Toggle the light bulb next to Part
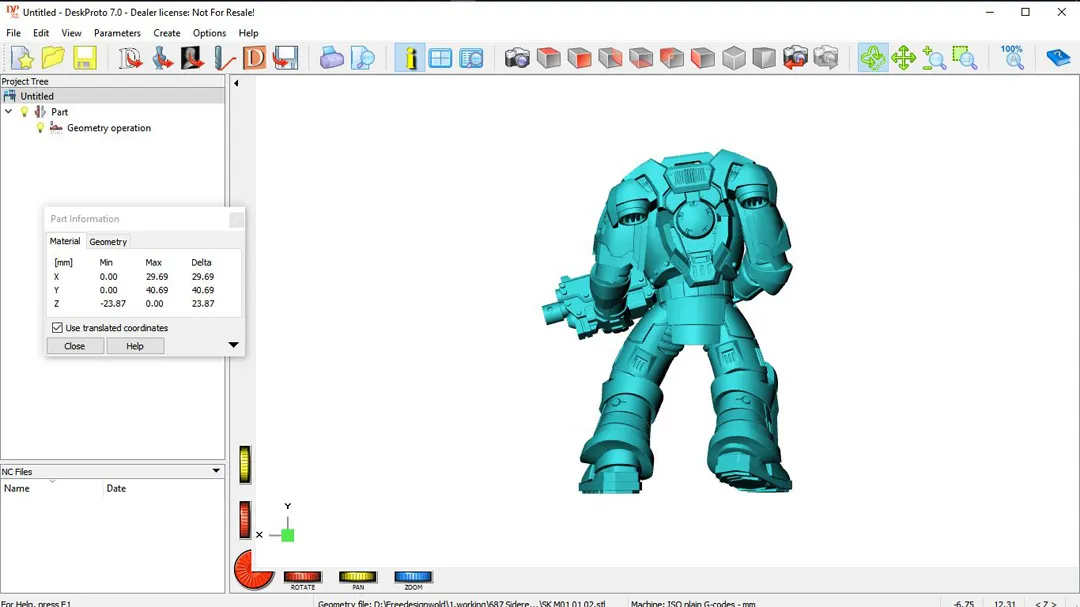Viewport: 1080px width, 607px height. coord(25,112)
